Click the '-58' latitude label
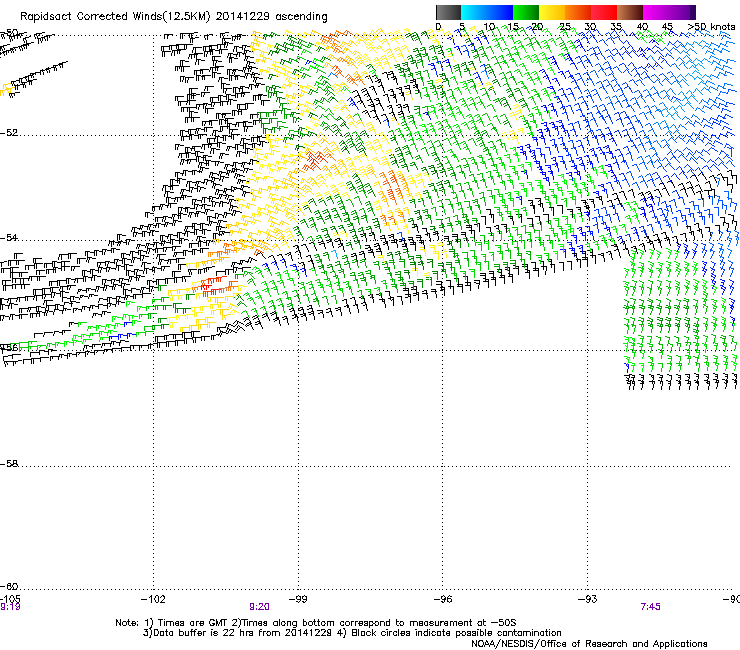The image size is (740, 650). tap(9, 464)
